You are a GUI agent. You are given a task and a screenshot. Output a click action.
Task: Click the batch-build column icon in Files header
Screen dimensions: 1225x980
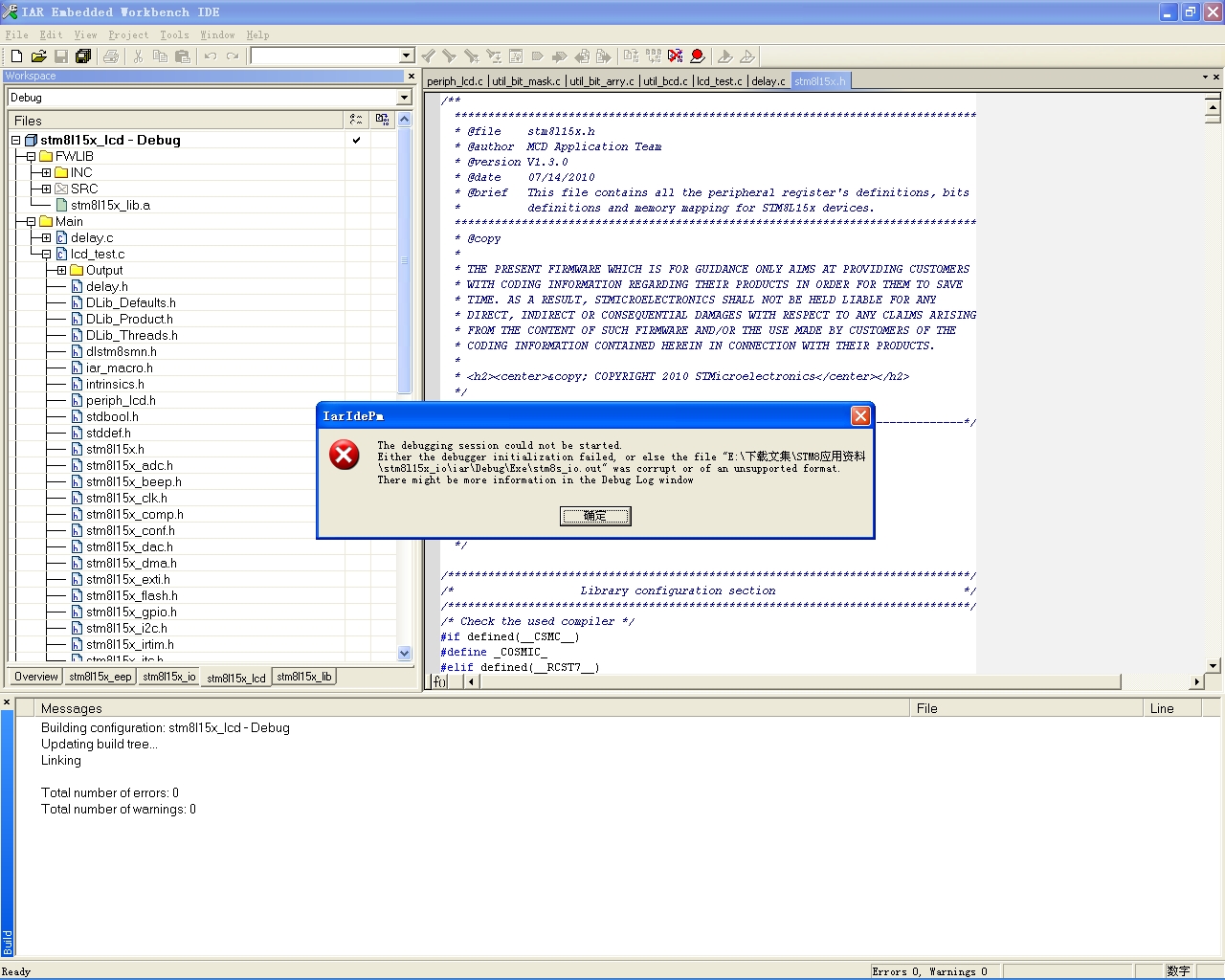(x=383, y=121)
